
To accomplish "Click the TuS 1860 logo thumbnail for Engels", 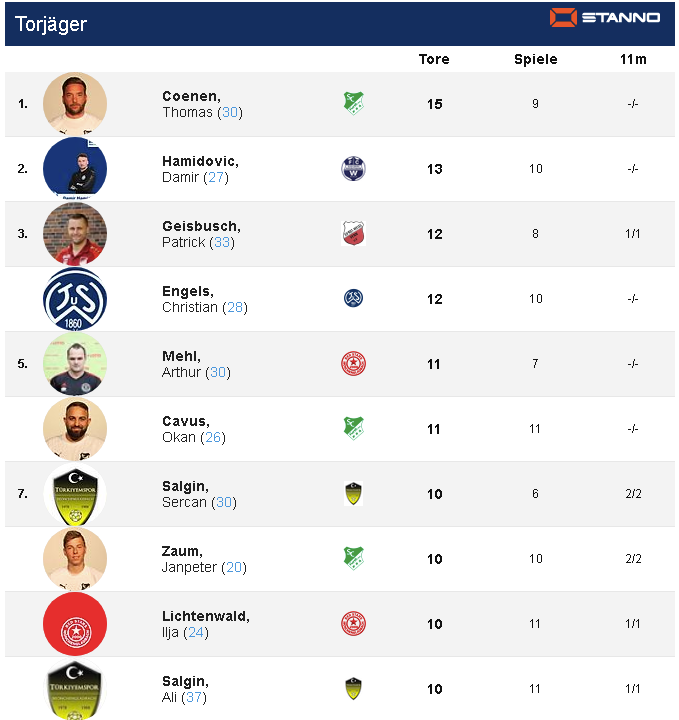I will pyautogui.click(x=75, y=298).
